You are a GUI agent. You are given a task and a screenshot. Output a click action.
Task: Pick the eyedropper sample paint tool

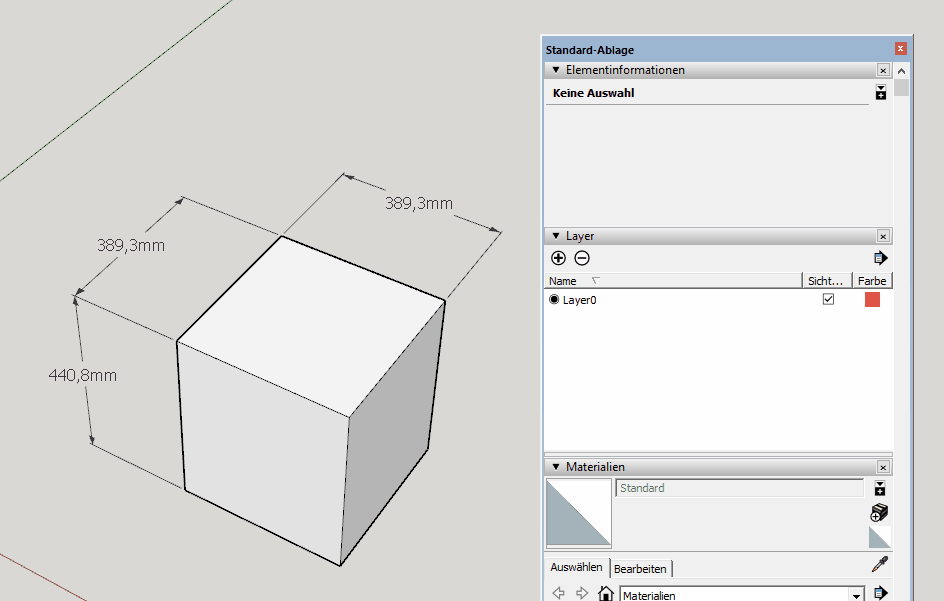tap(880, 565)
